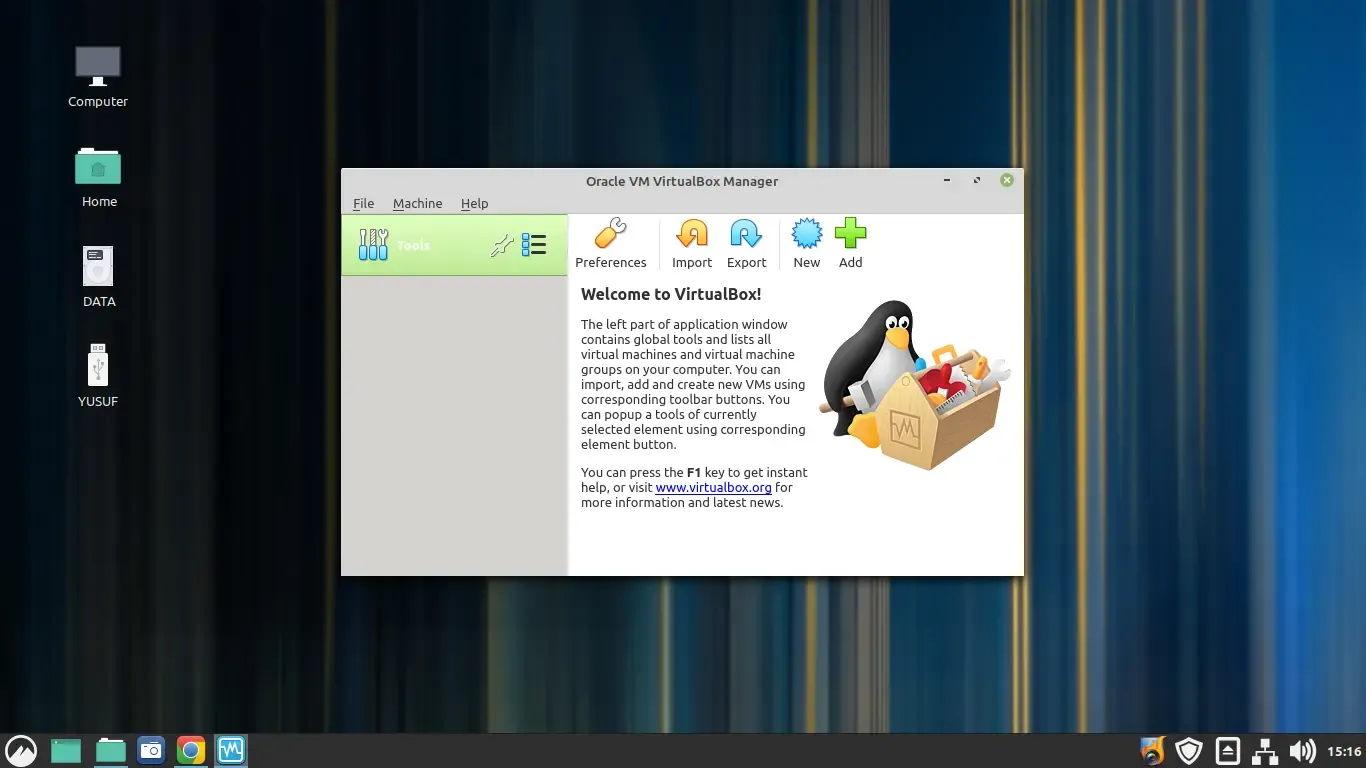Visit the www.virtualbox.org link
1366x768 pixels.
pyautogui.click(x=713, y=488)
